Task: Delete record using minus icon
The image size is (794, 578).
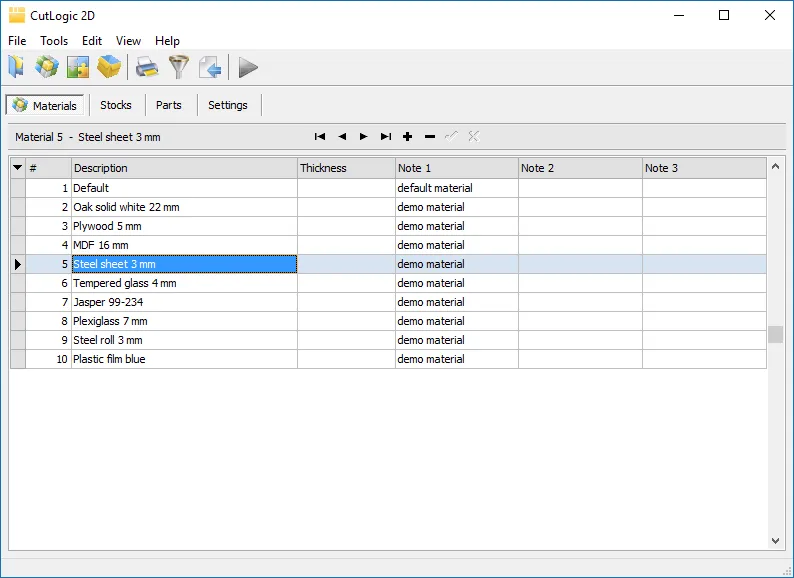Action: point(430,137)
